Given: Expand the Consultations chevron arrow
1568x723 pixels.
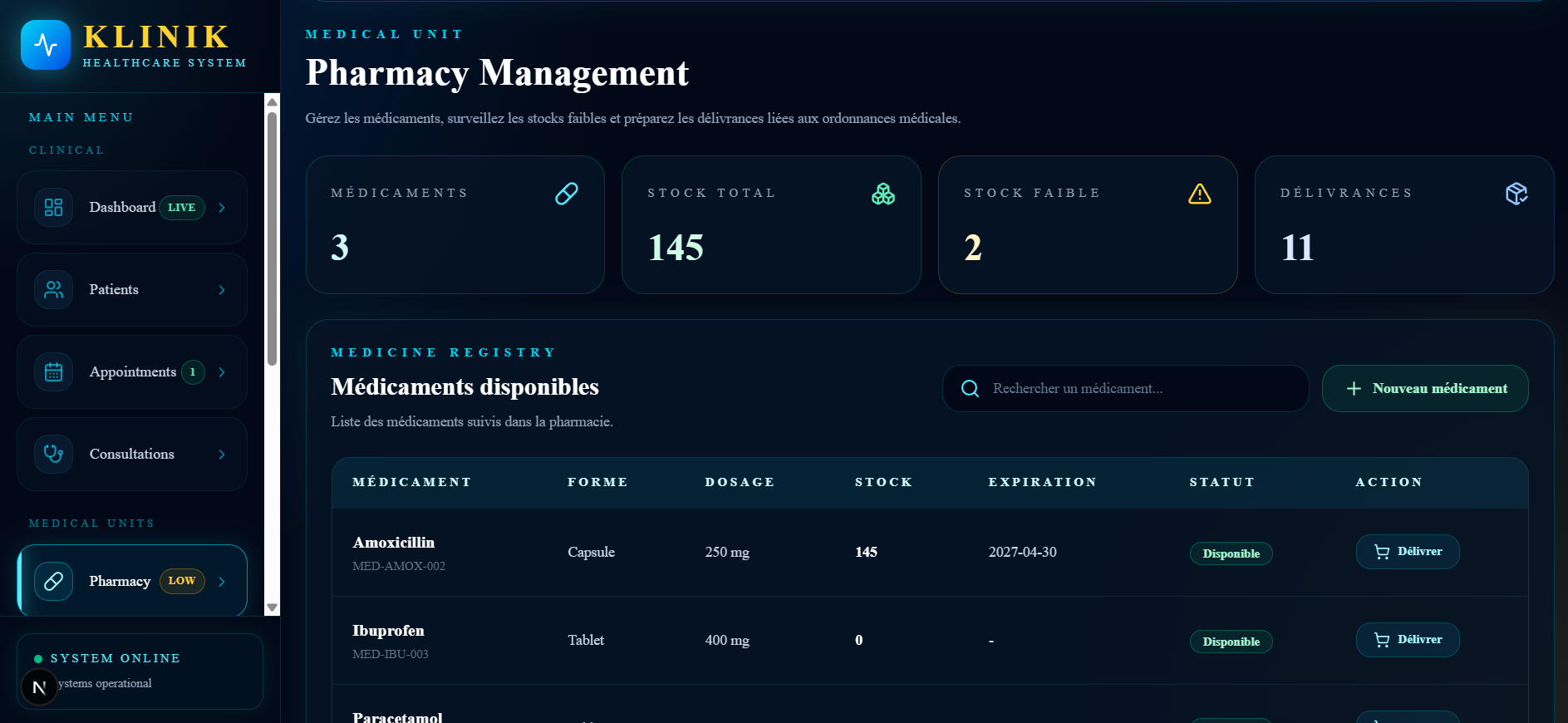Looking at the screenshot, I should [x=222, y=454].
